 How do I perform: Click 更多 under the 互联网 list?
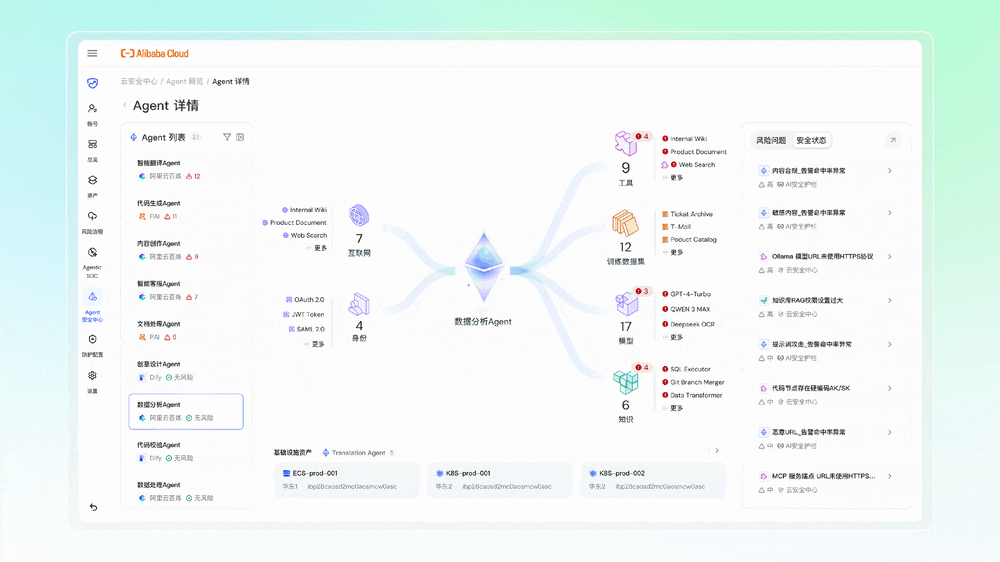320,248
